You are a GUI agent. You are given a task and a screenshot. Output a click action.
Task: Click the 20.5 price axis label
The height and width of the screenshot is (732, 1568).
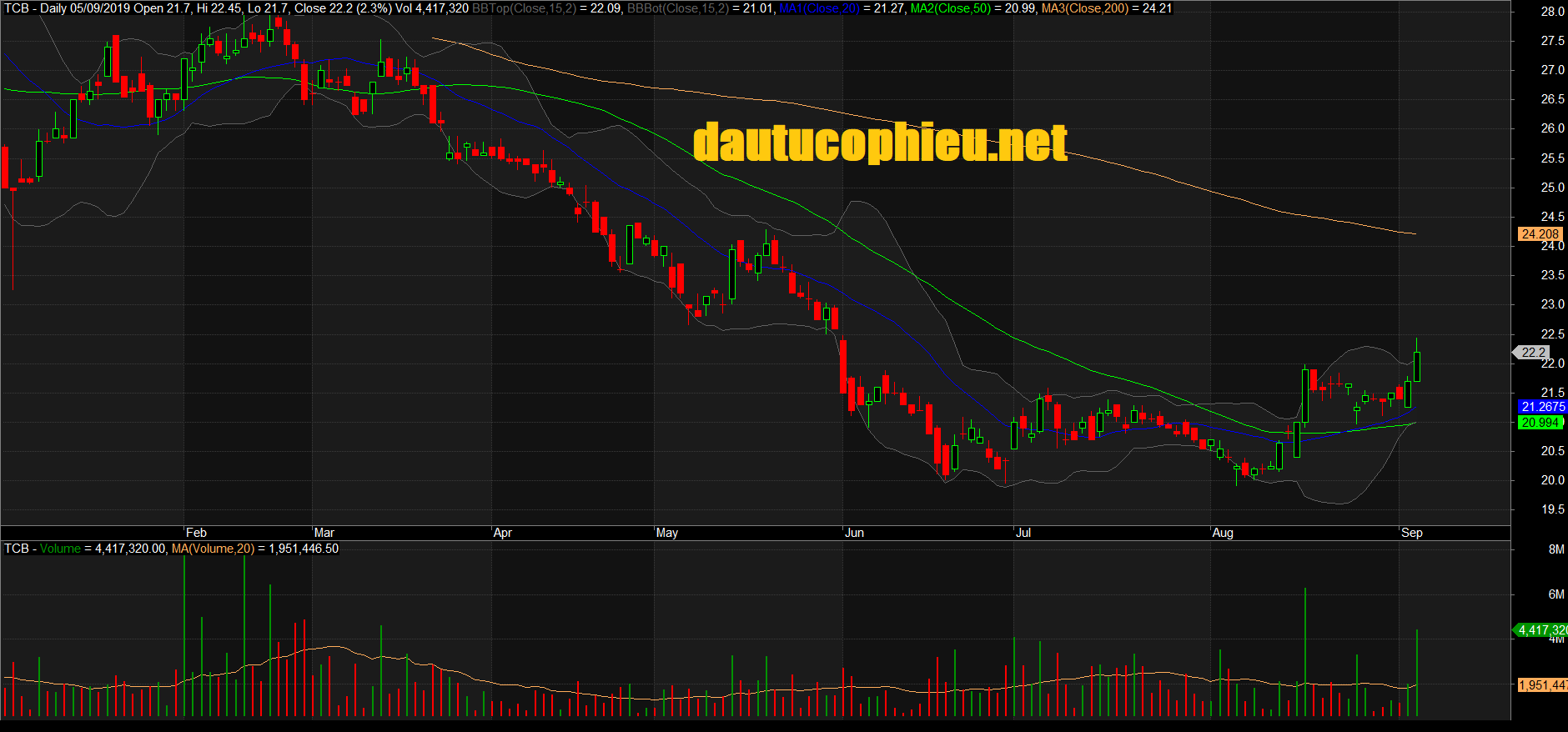(x=1552, y=451)
